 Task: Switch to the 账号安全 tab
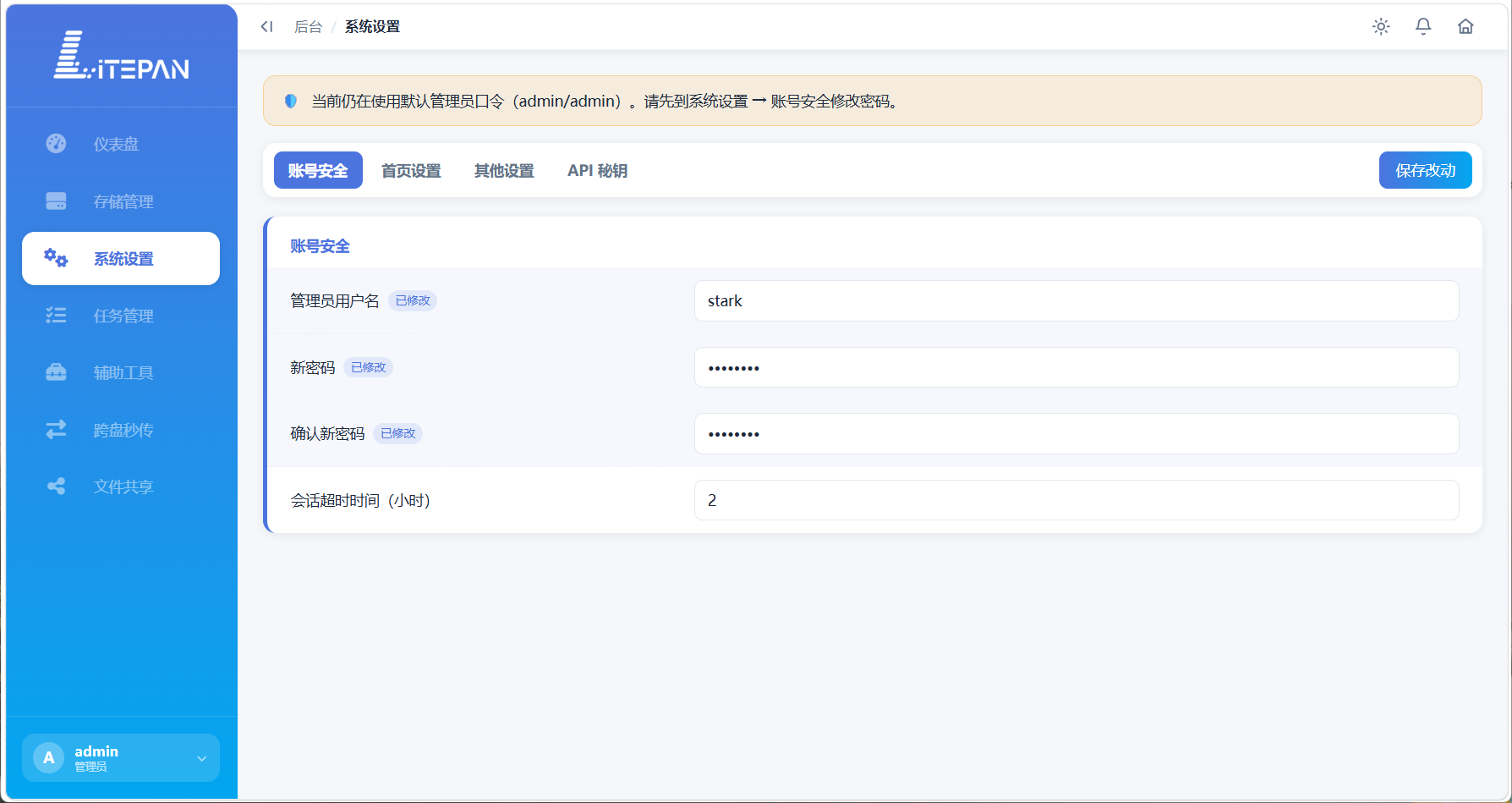click(x=318, y=170)
